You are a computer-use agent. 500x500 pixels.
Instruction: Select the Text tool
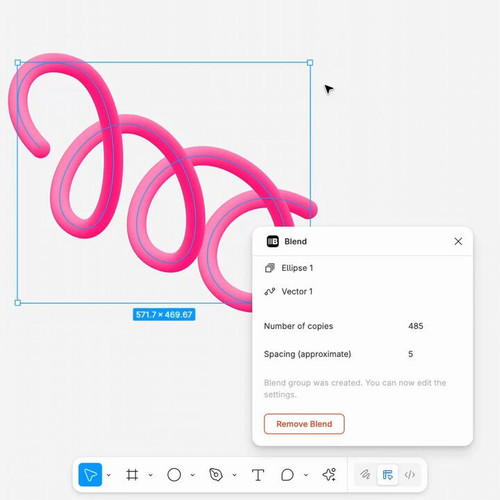tap(258, 475)
